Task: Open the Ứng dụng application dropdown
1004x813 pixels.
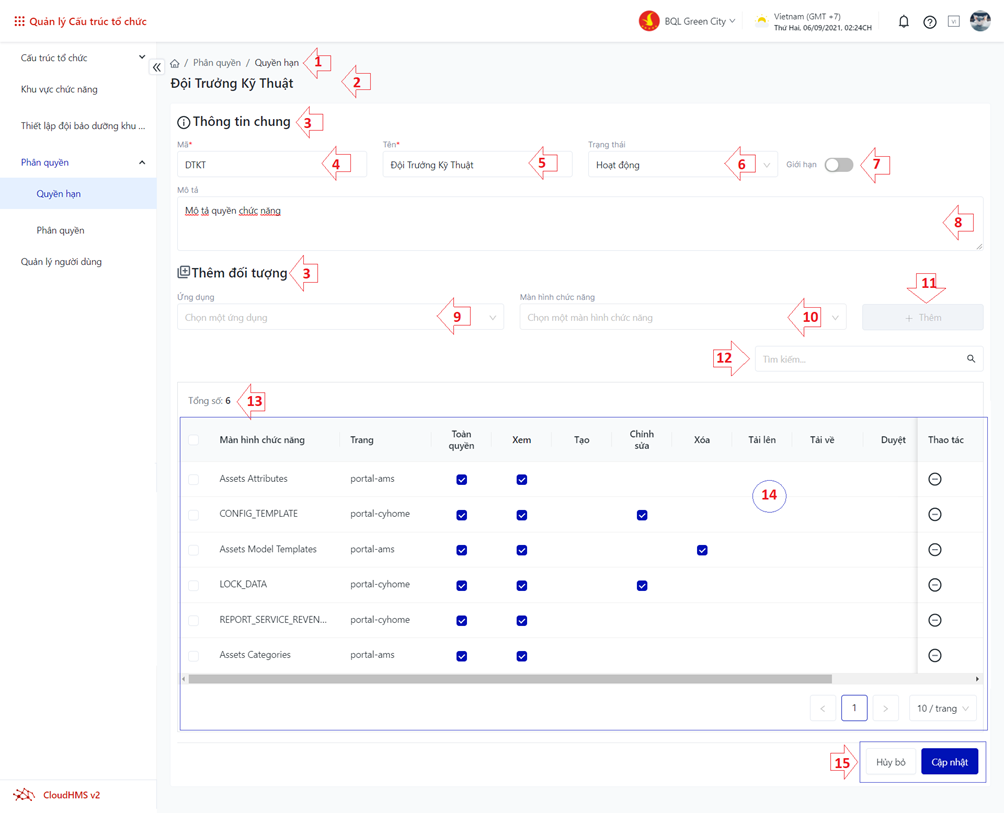Action: point(340,318)
